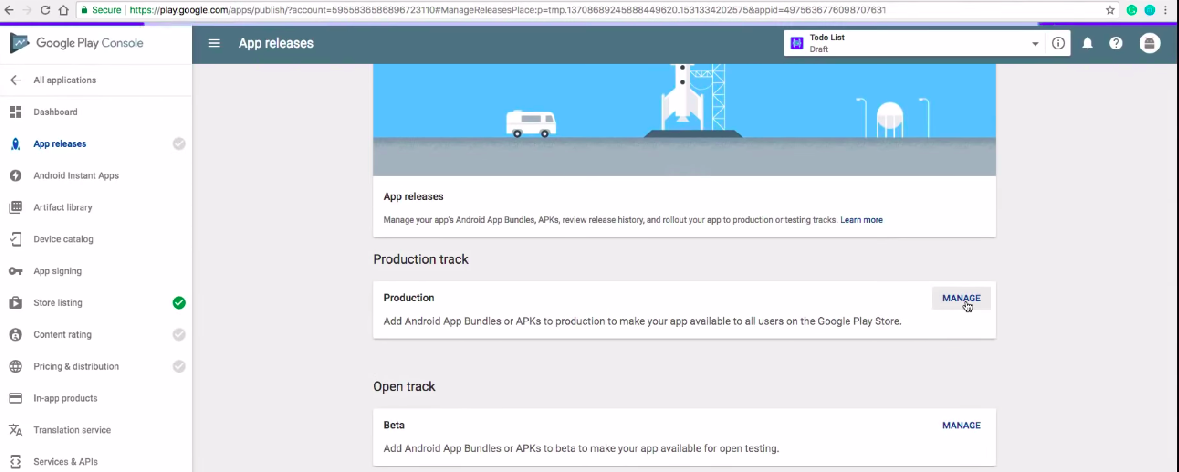Screen dimensions: 1179x472
Task: Open the help question mark icon
Action: (x=1116, y=44)
